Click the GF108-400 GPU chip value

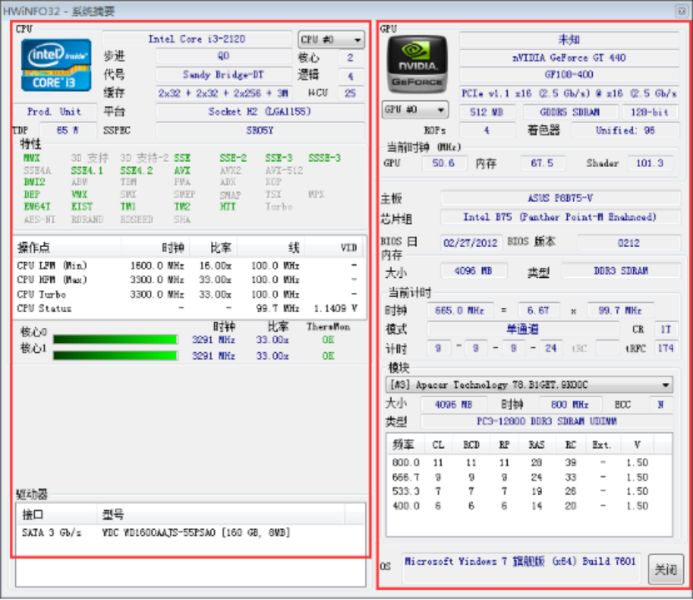coord(569,75)
